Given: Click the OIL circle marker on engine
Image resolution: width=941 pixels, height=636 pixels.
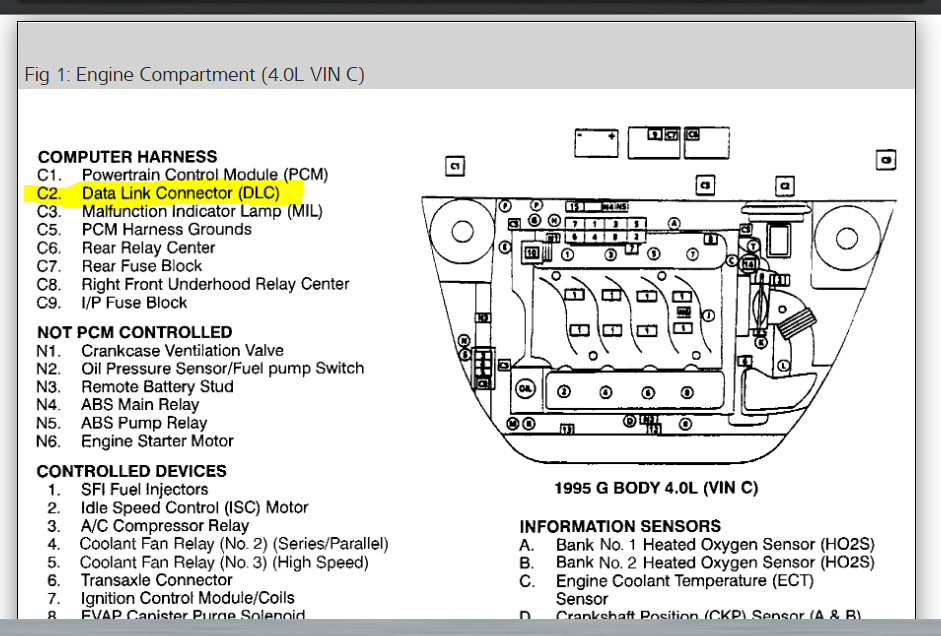Looking at the screenshot, I should coord(525,389).
